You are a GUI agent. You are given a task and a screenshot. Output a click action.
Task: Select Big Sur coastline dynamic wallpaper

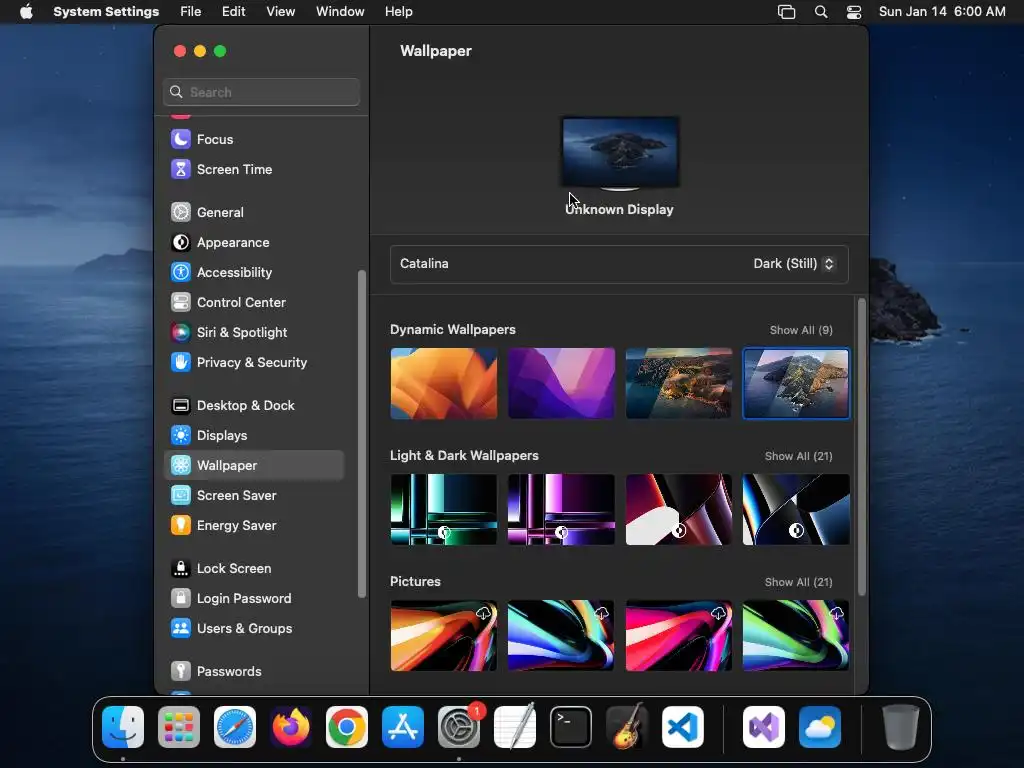(679, 383)
